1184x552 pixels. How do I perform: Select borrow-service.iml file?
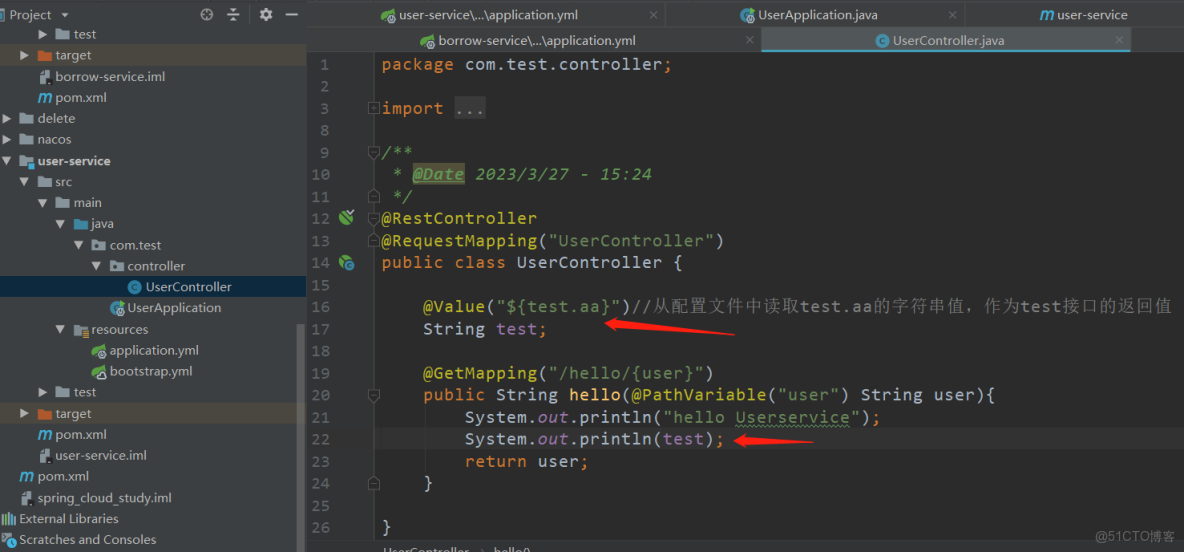(x=109, y=76)
